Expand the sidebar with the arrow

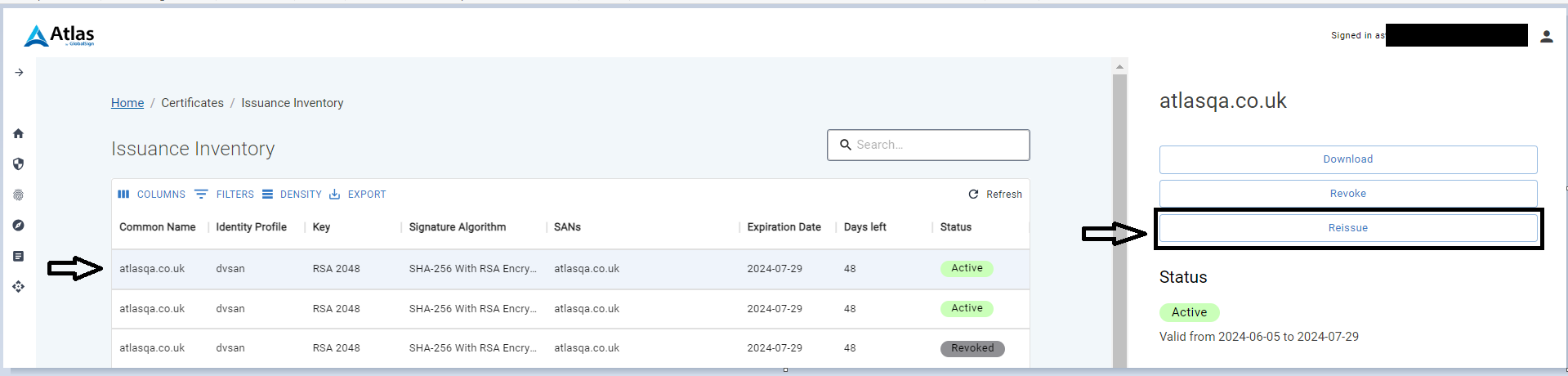point(19,73)
